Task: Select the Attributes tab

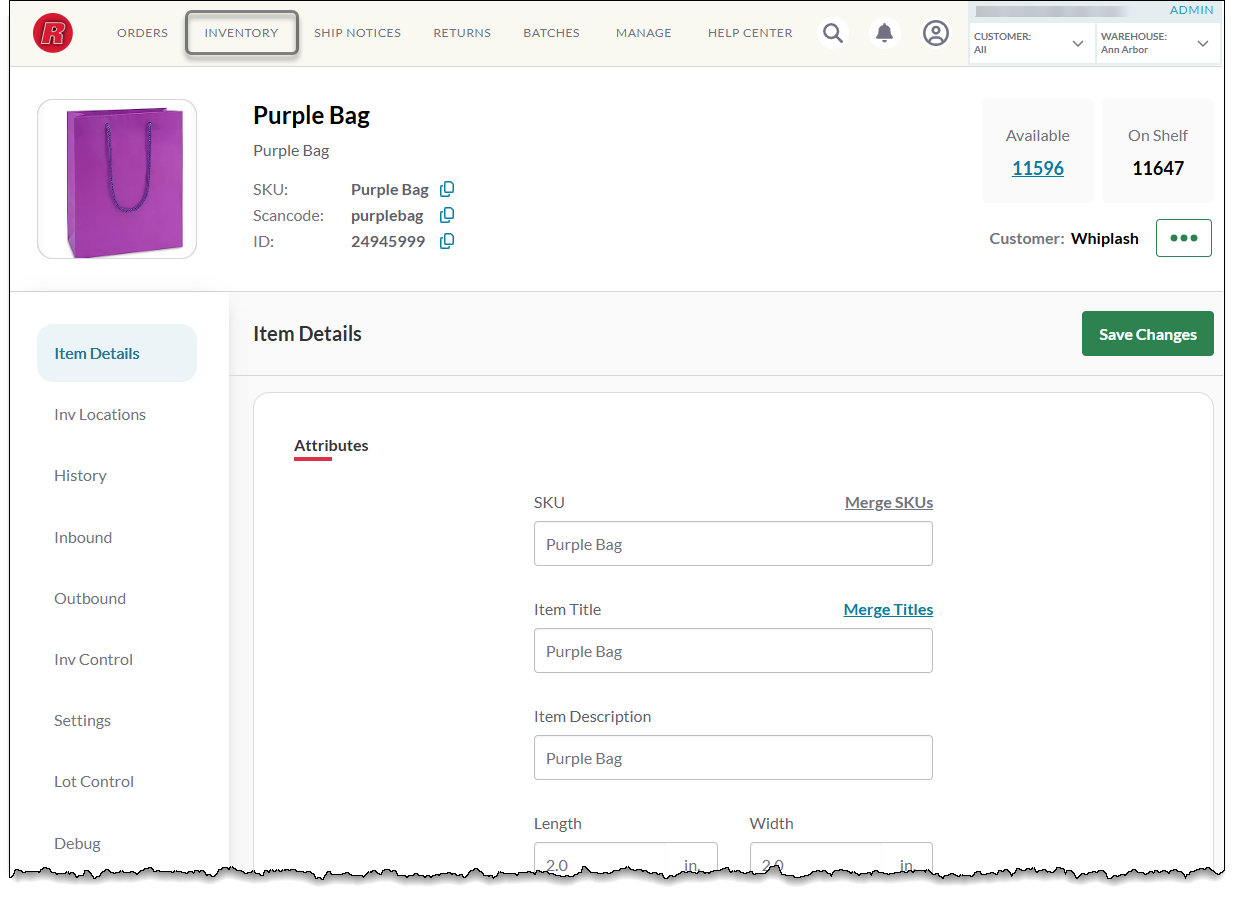Action: tap(331, 445)
